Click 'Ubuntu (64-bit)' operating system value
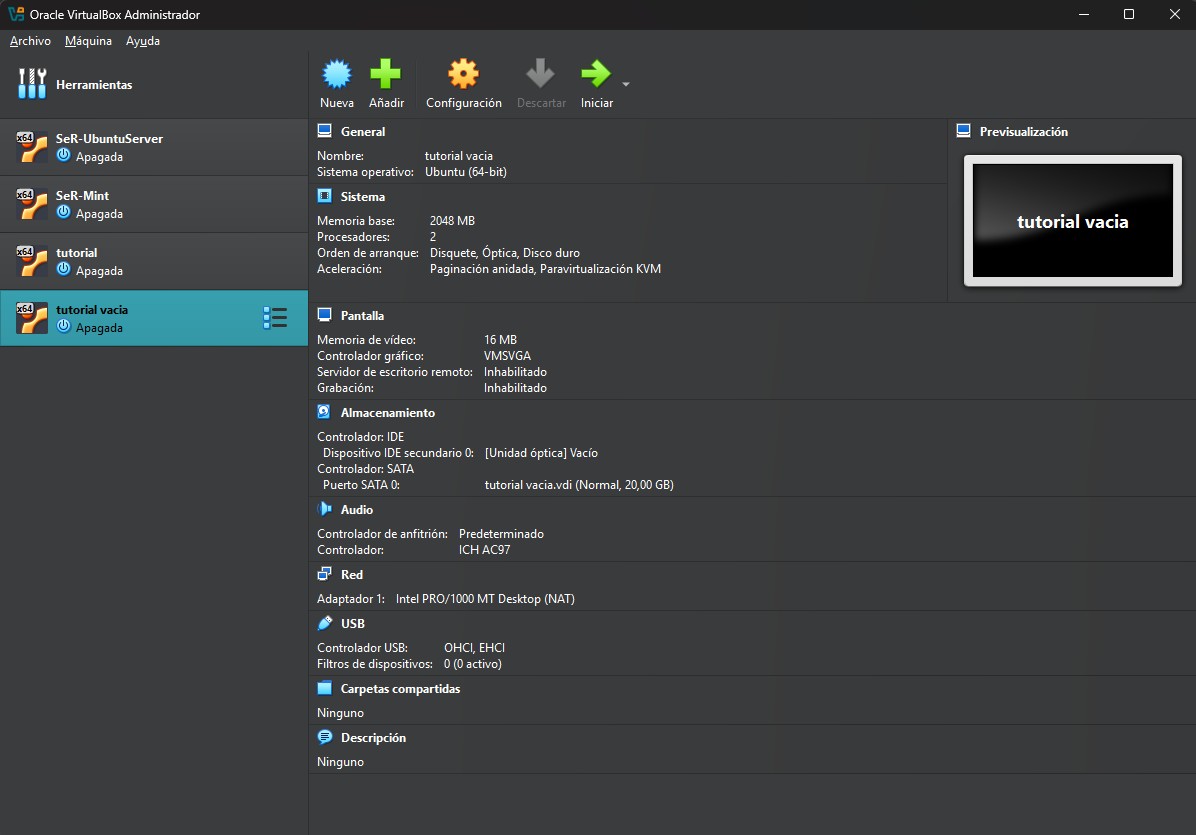 465,172
